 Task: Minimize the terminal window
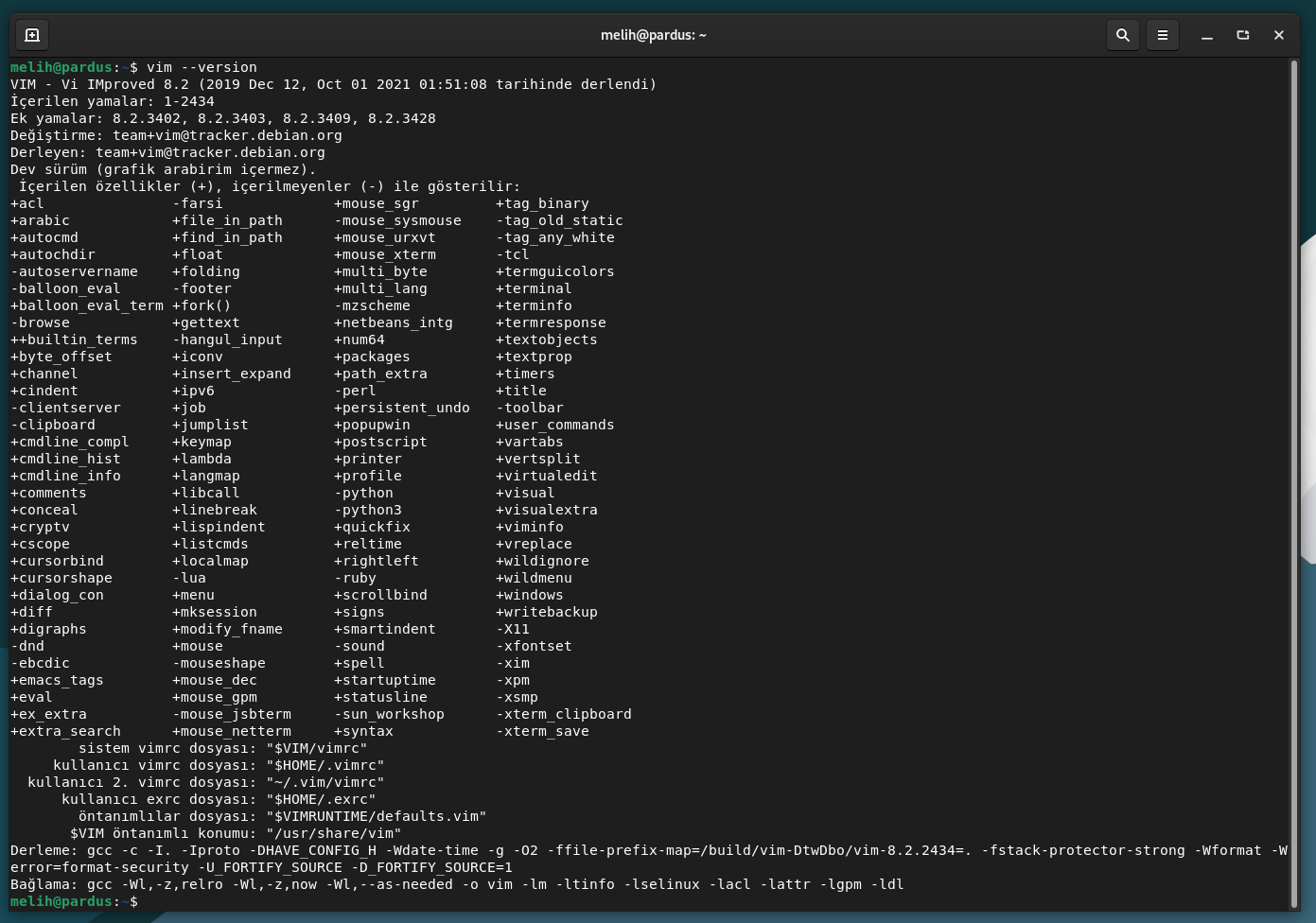pyautogui.click(x=1207, y=35)
